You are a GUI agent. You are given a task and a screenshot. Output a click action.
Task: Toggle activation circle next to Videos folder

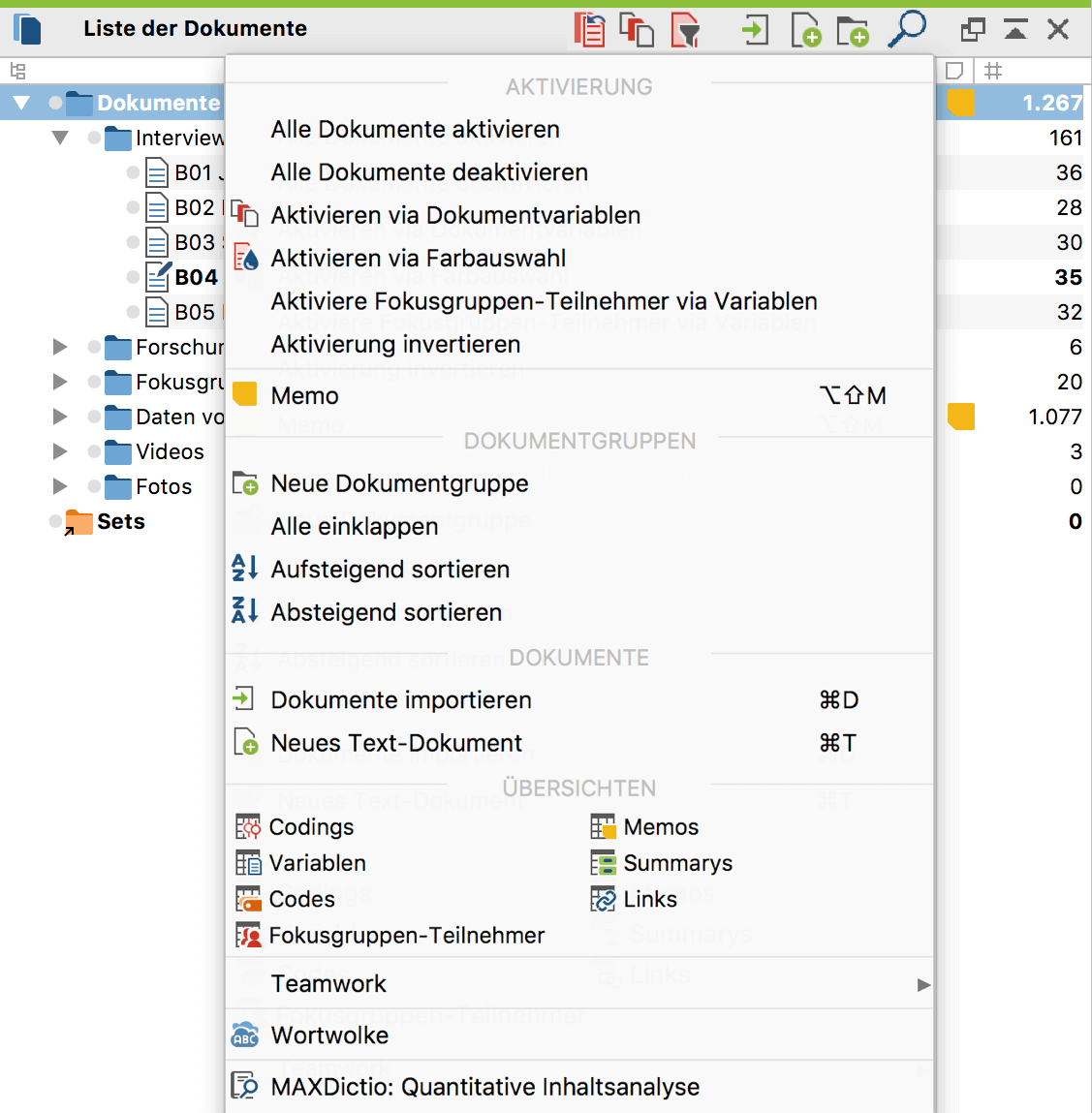click(x=94, y=451)
